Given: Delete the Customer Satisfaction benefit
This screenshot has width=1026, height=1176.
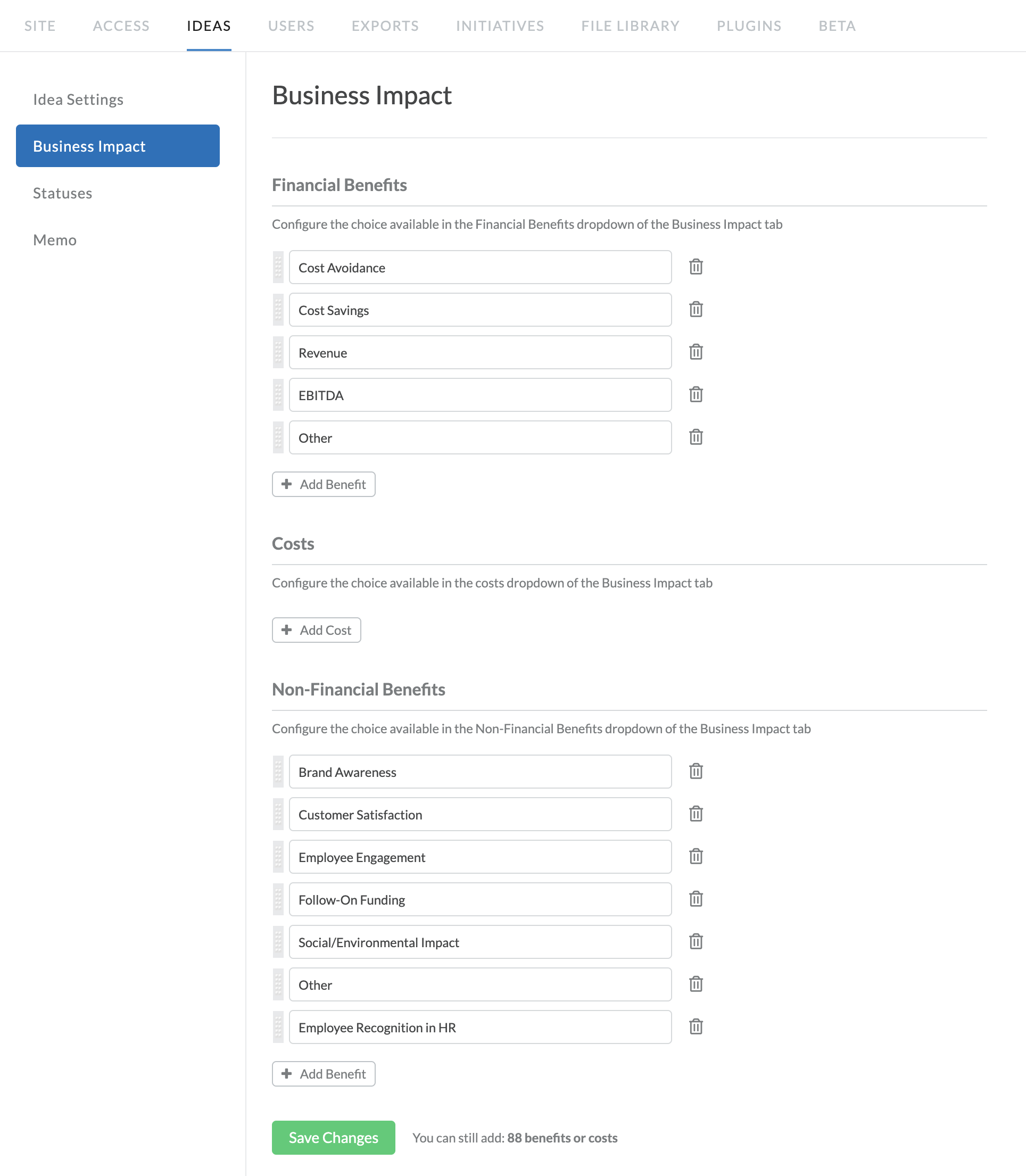Looking at the screenshot, I should (696, 814).
